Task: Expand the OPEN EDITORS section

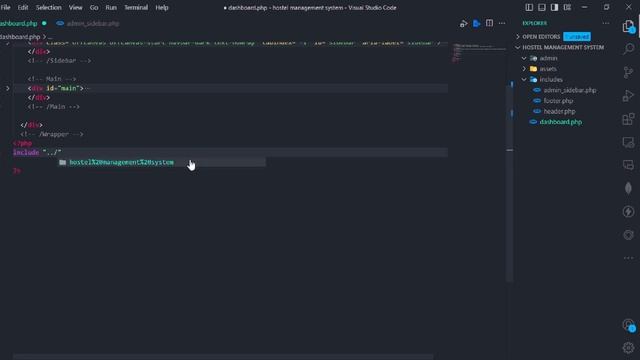Action: [x=541, y=37]
